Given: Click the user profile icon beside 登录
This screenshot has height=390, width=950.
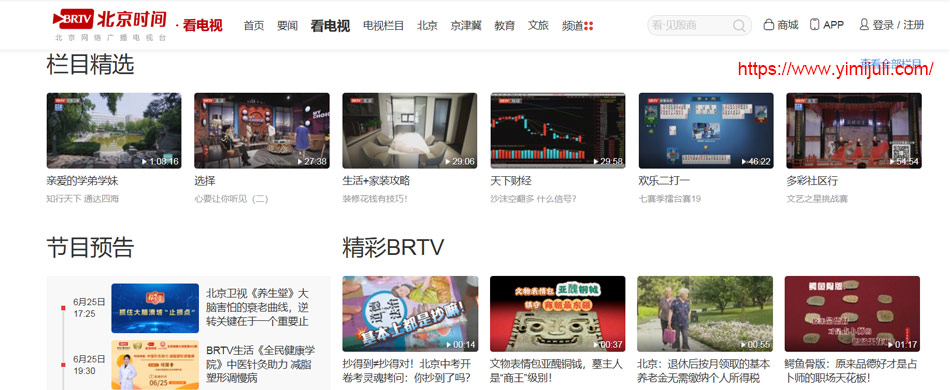Looking at the screenshot, I should (864, 25).
